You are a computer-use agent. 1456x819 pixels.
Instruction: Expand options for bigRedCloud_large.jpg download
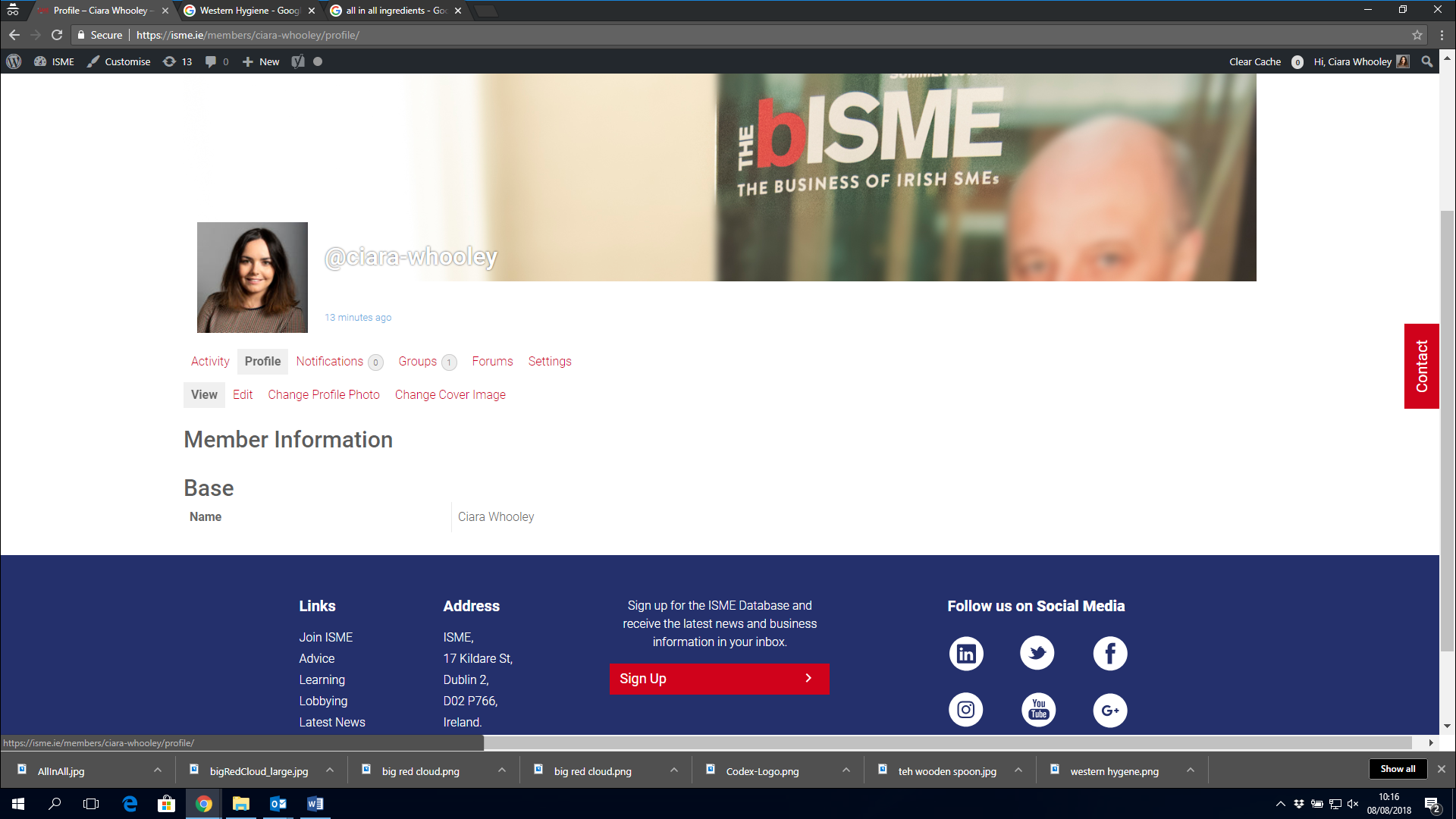[330, 770]
